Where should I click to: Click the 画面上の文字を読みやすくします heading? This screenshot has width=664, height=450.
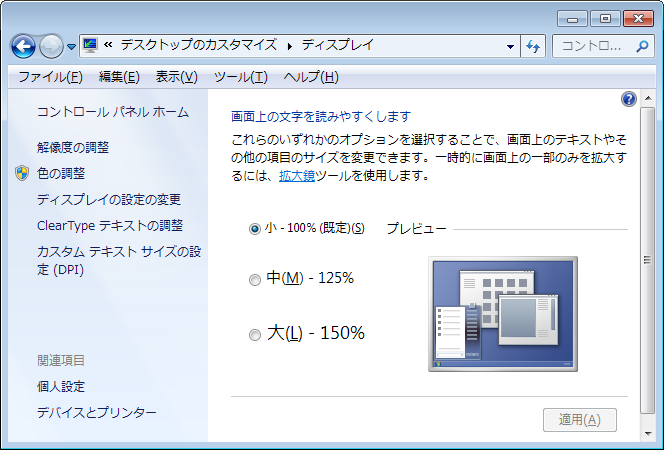tap(321, 116)
